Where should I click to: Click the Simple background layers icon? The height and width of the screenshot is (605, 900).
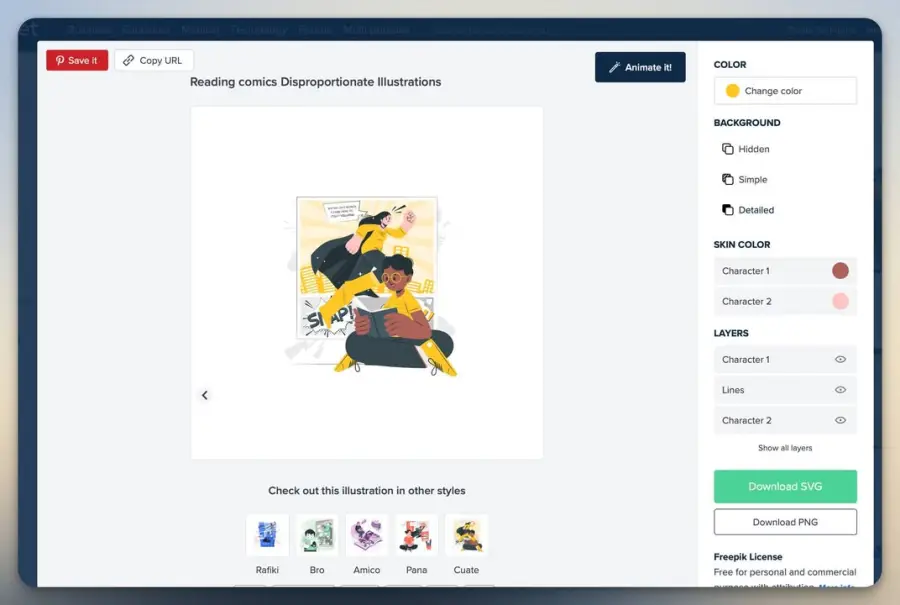tap(727, 180)
